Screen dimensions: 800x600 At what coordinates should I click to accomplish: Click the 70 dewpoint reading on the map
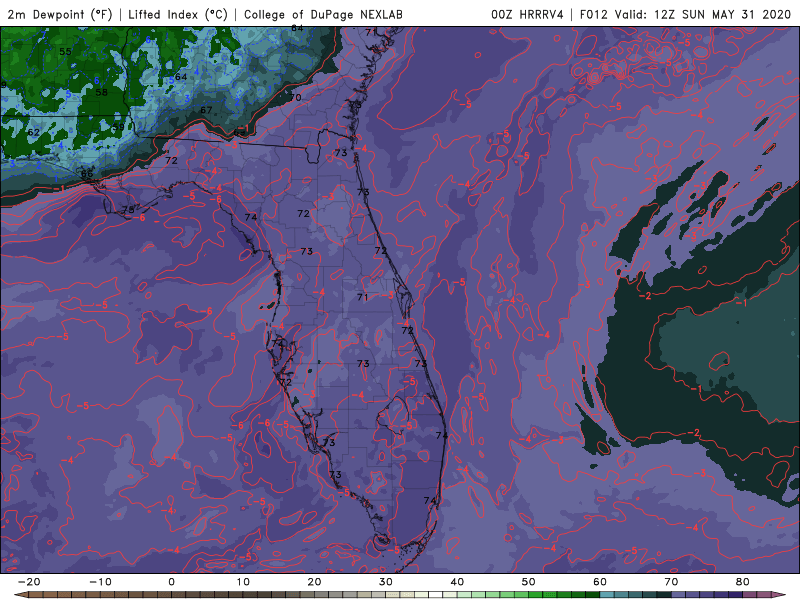point(295,97)
